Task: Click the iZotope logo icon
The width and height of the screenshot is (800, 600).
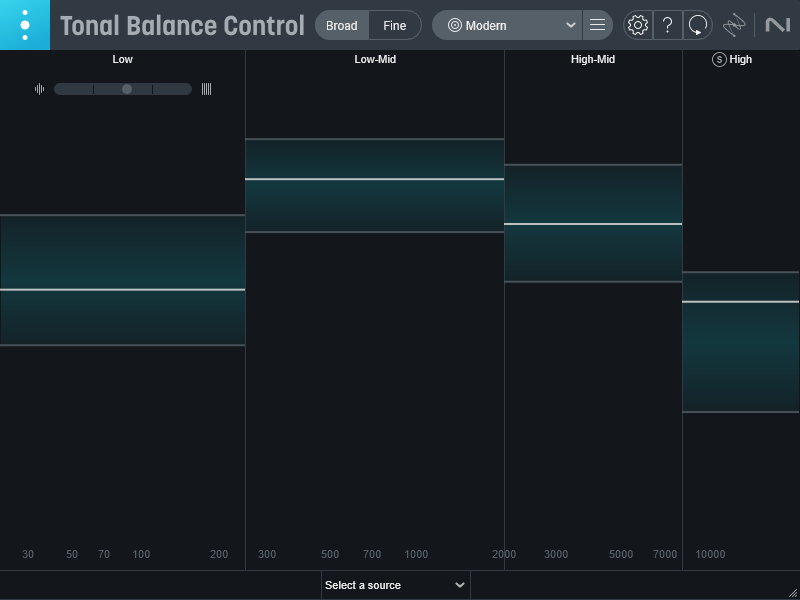Action: tap(734, 25)
